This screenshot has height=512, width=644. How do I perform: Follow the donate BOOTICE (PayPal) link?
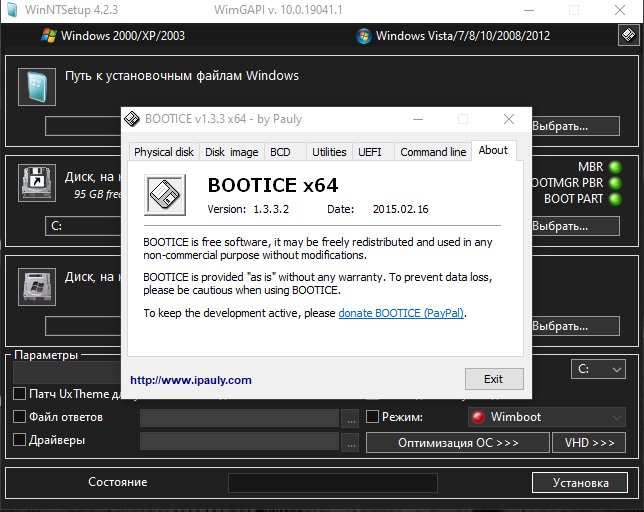pyautogui.click(x=401, y=313)
